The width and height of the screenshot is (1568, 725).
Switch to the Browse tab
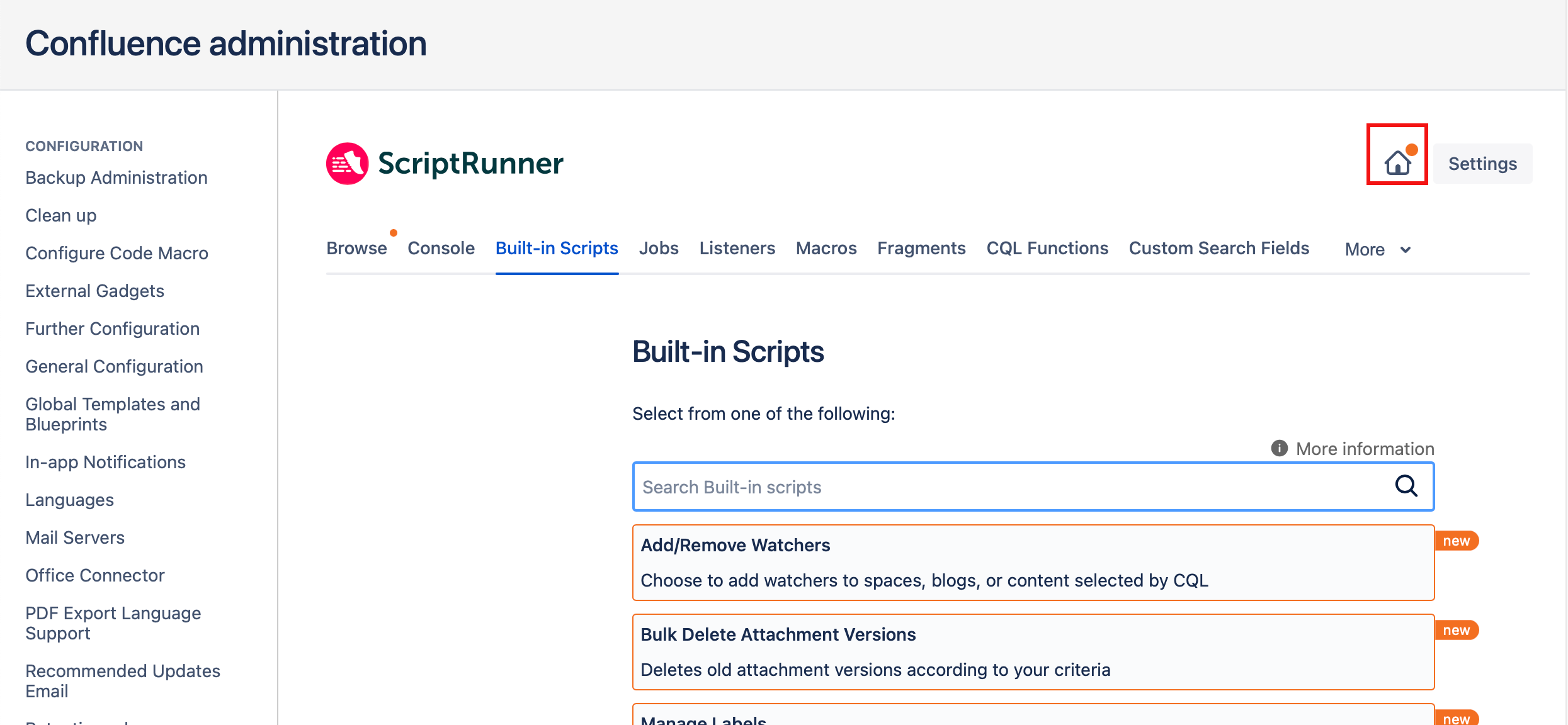pyautogui.click(x=356, y=248)
